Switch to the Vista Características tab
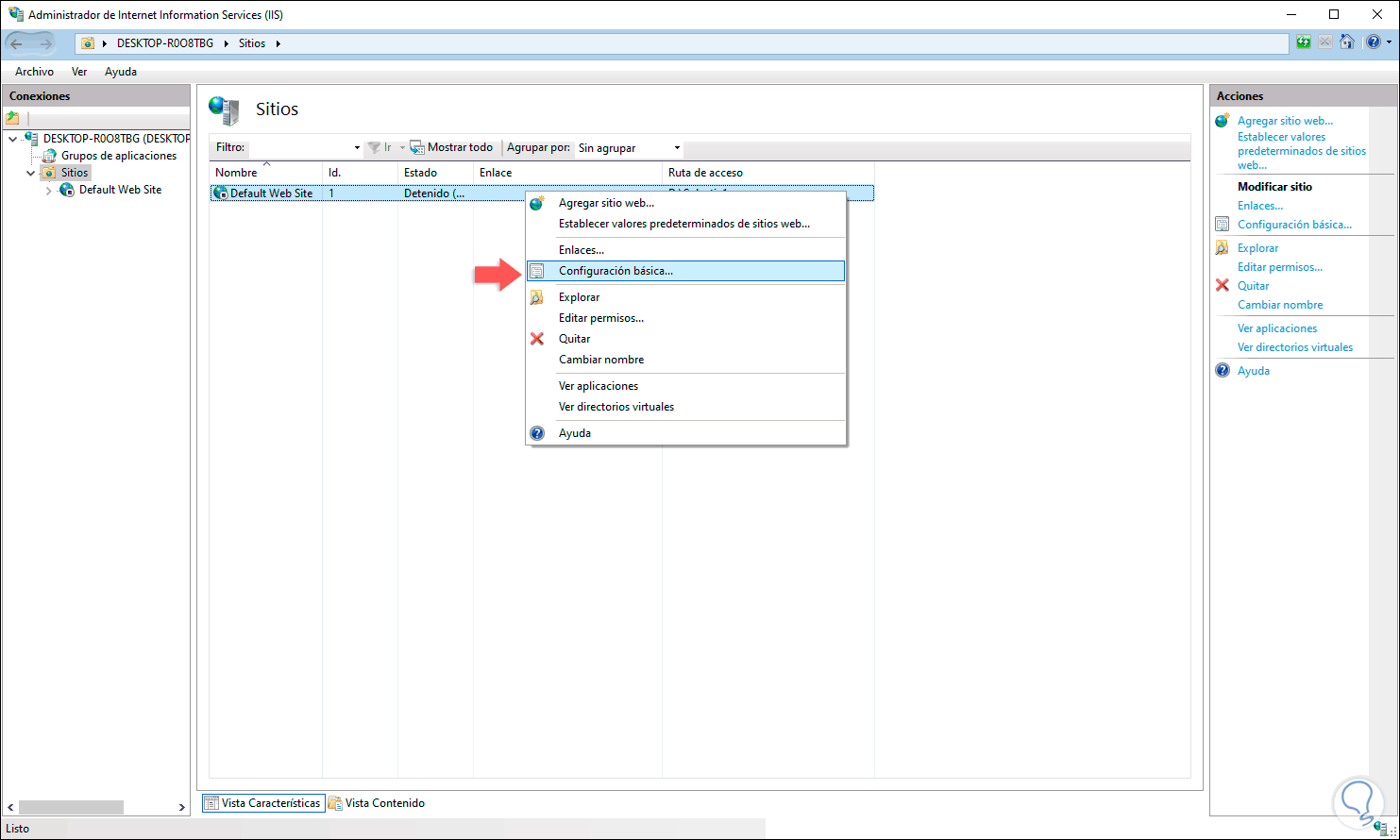 click(262, 803)
